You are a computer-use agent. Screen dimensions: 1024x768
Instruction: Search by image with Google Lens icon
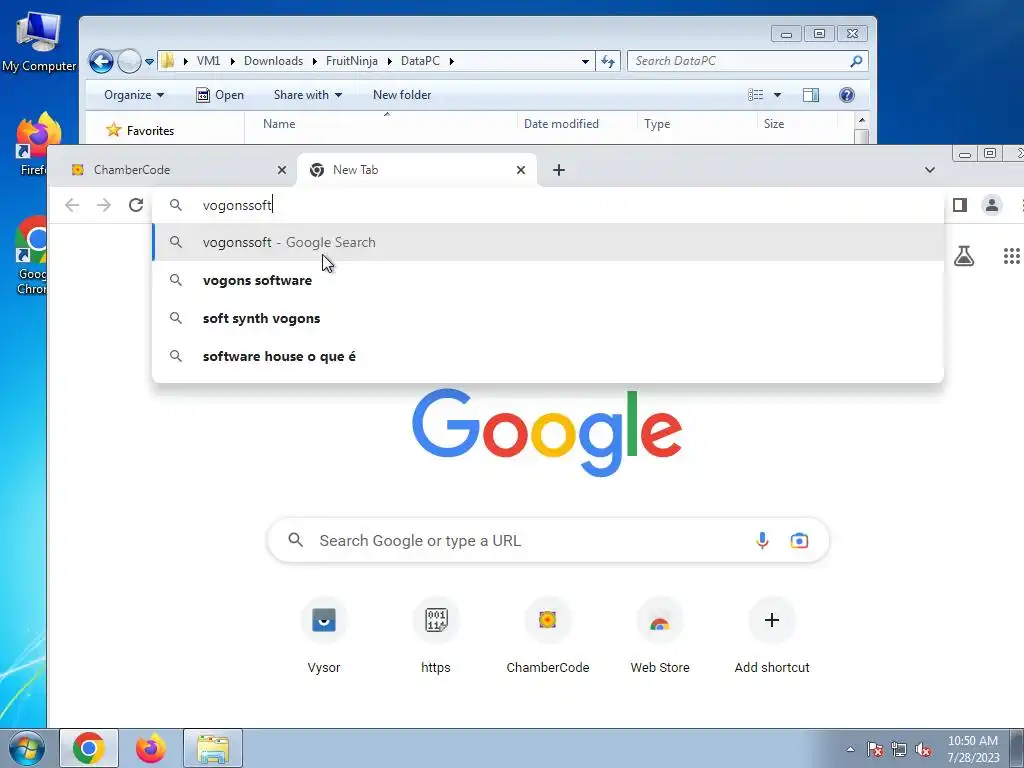click(x=799, y=541)
